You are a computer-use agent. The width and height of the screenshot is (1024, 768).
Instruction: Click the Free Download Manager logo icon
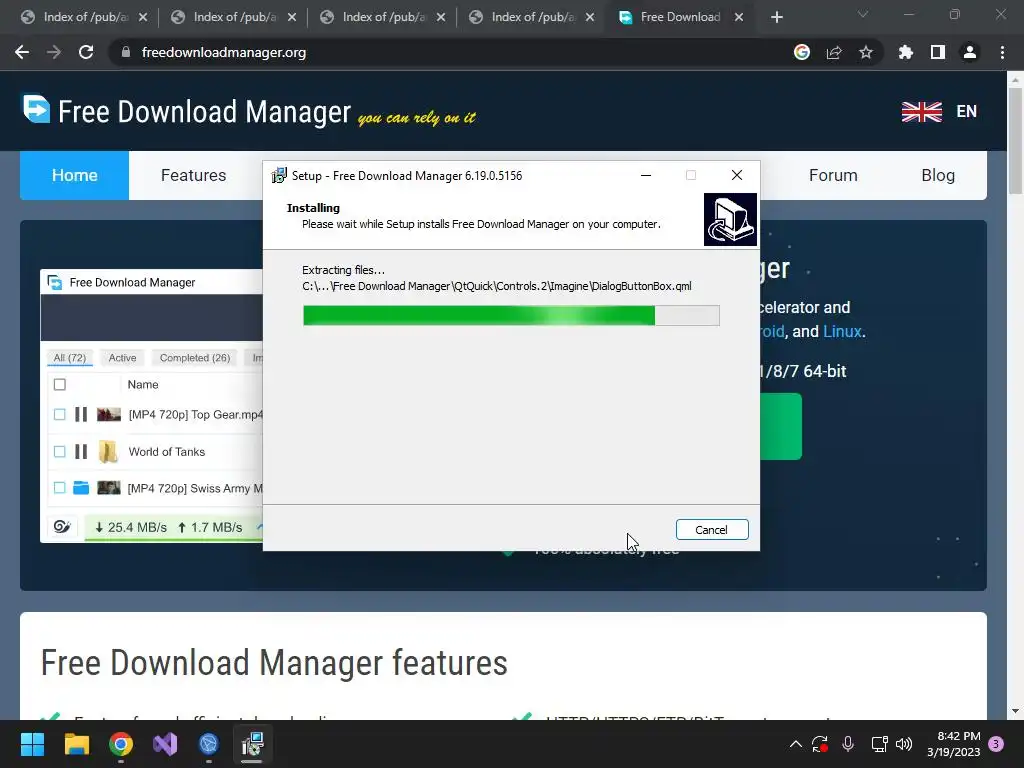[36, 108]
